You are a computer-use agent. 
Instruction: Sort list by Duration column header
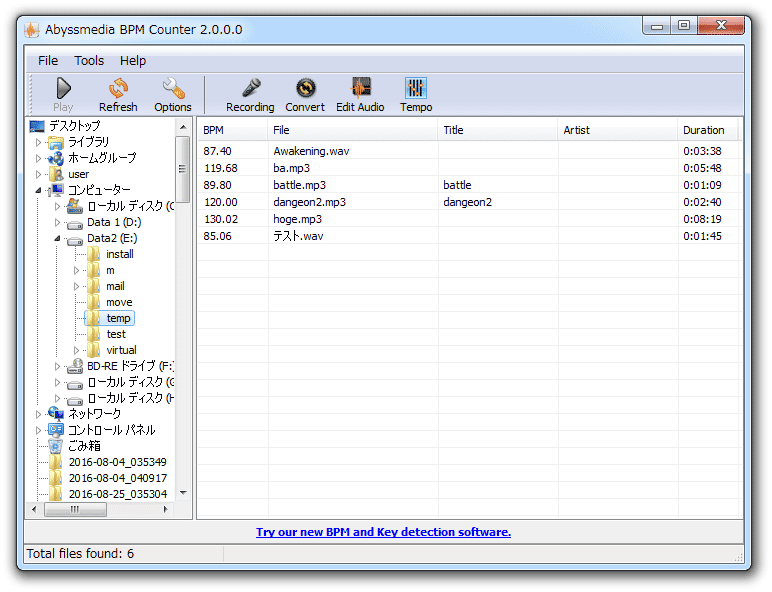pyautogui.click(x=708, y=130)
